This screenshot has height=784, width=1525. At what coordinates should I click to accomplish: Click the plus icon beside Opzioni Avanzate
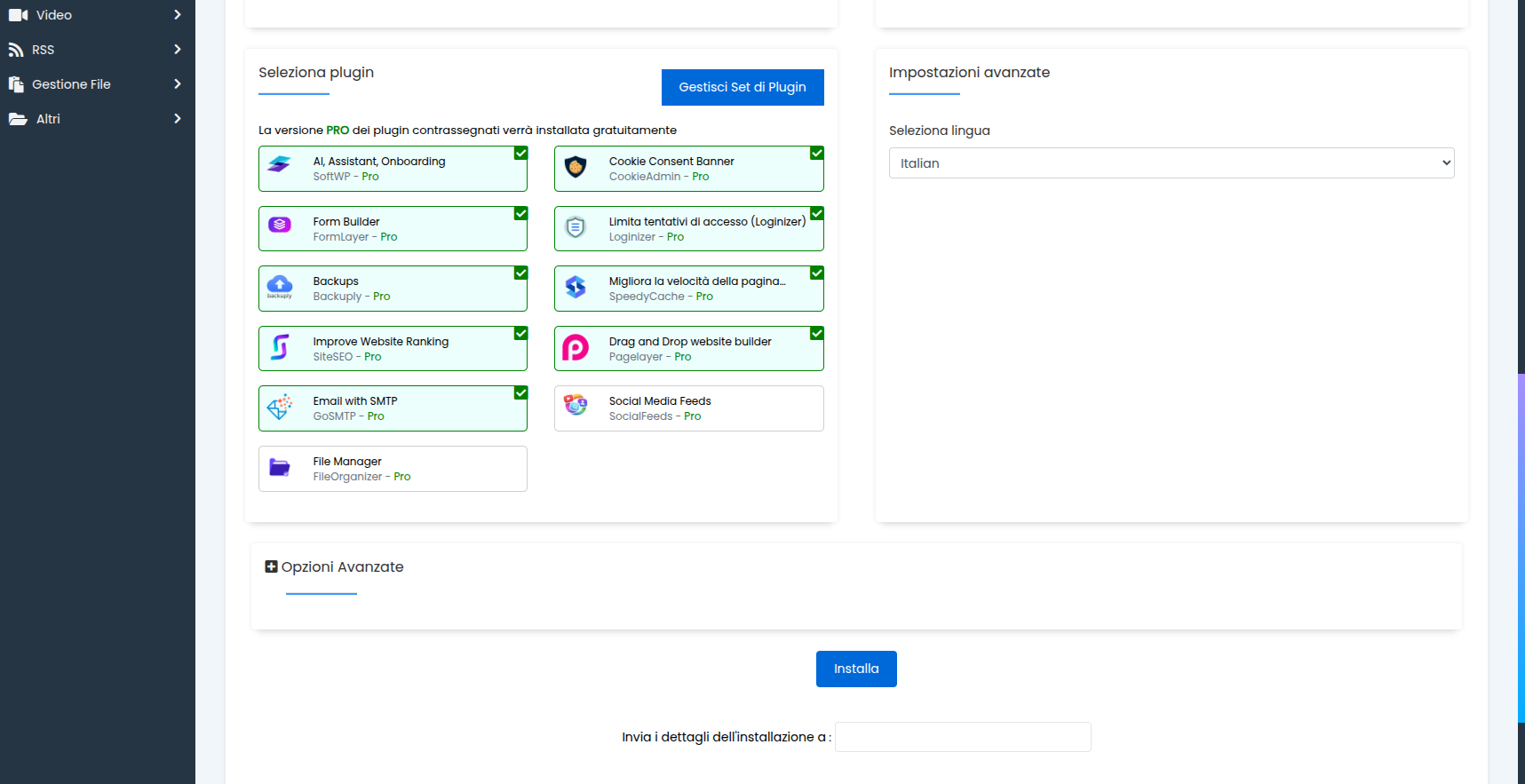tap(272, 566)
